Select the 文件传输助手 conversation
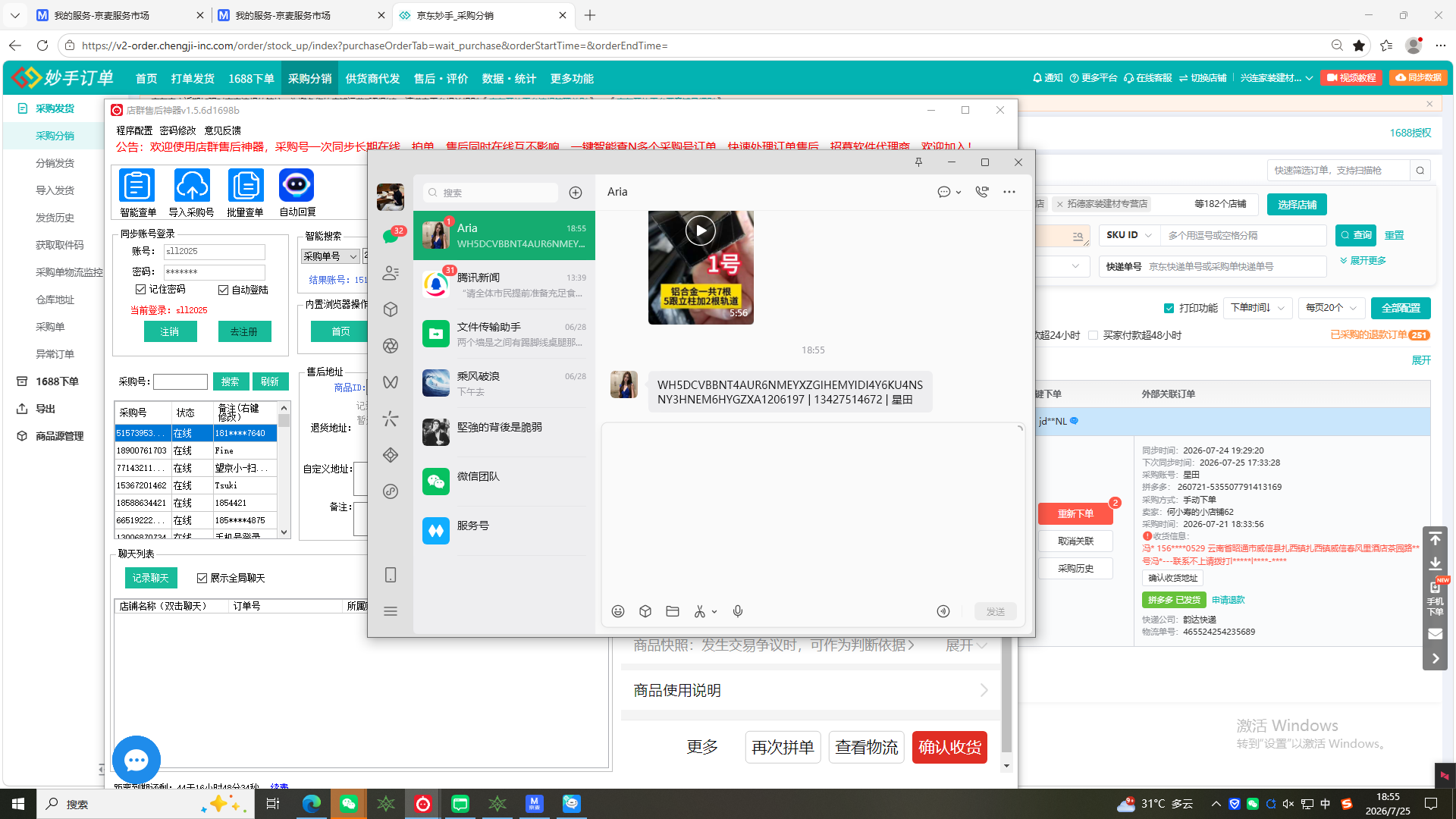 tap(504, 334)
